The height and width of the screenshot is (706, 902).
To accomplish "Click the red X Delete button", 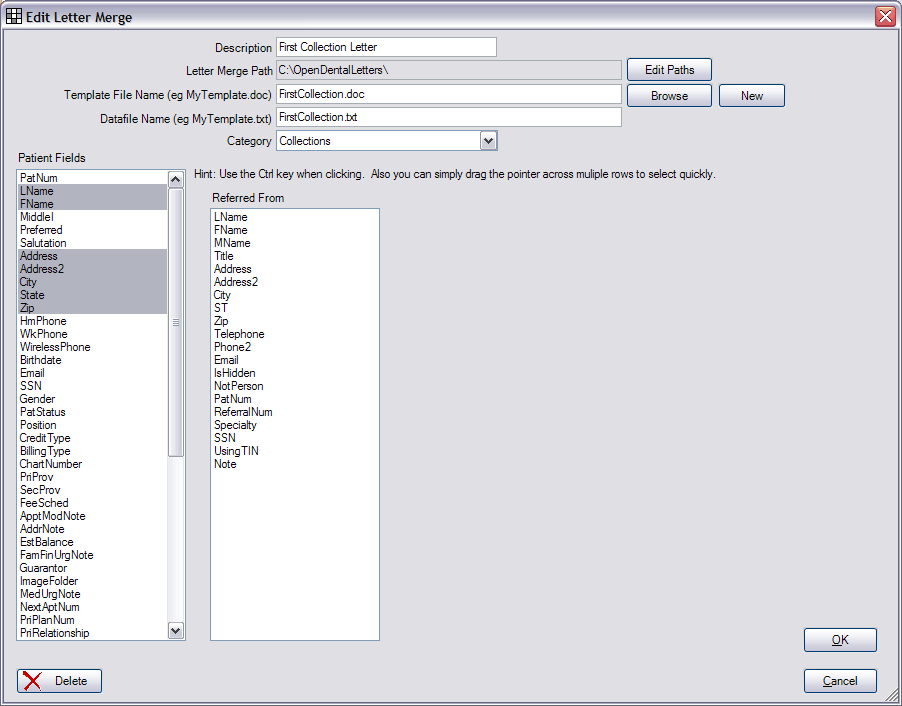I will click(x=59, y=681).
